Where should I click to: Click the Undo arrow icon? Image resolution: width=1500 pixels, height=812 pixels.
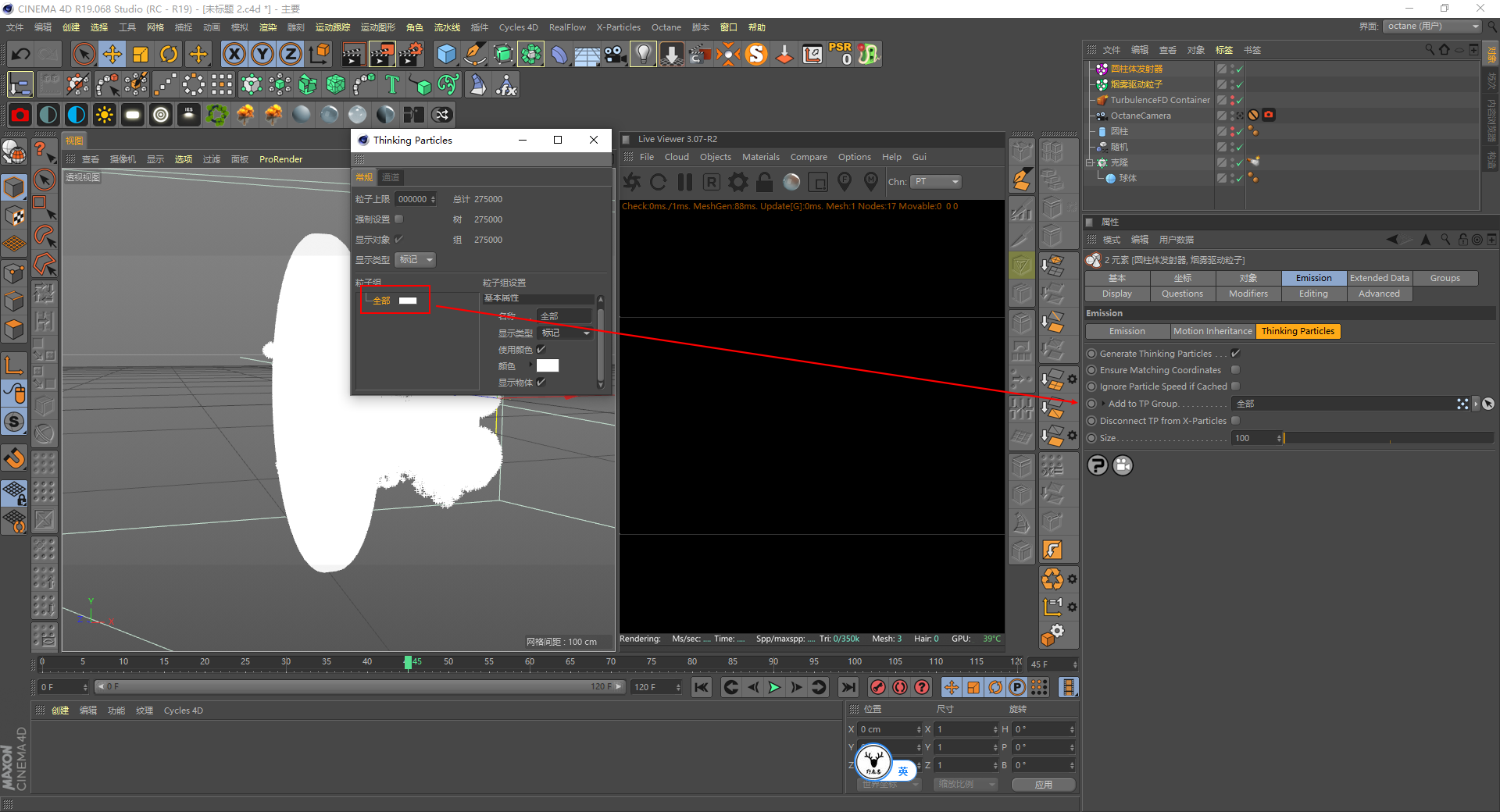click(x=21, y=54)
